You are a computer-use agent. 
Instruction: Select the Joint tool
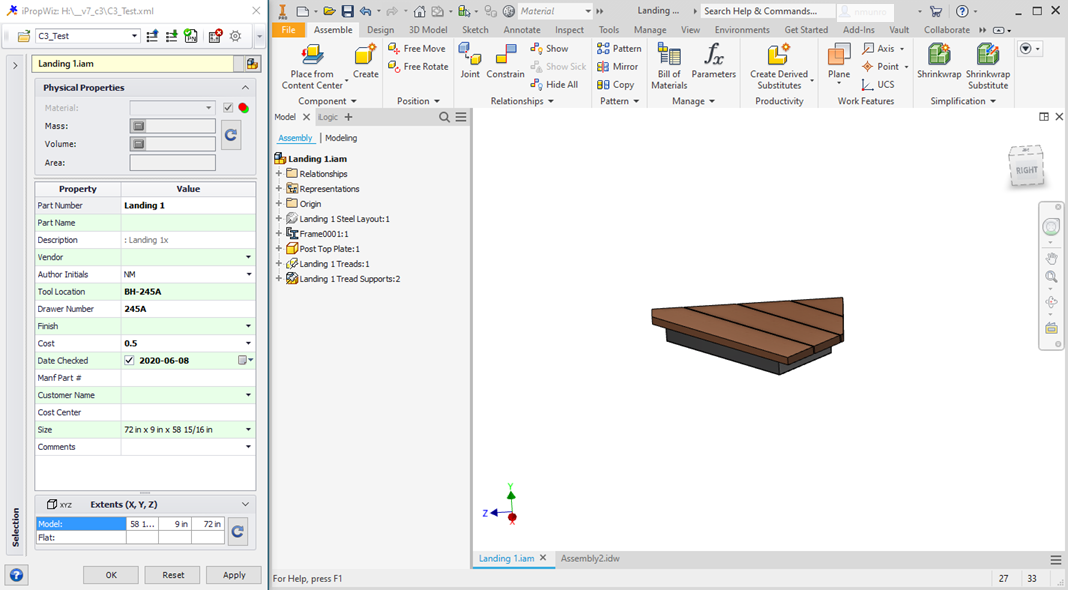[470, 61]
